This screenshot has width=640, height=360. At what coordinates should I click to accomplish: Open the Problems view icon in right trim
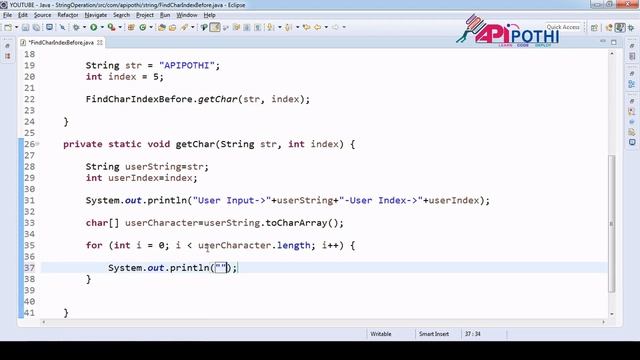click(x=632, y=111)
